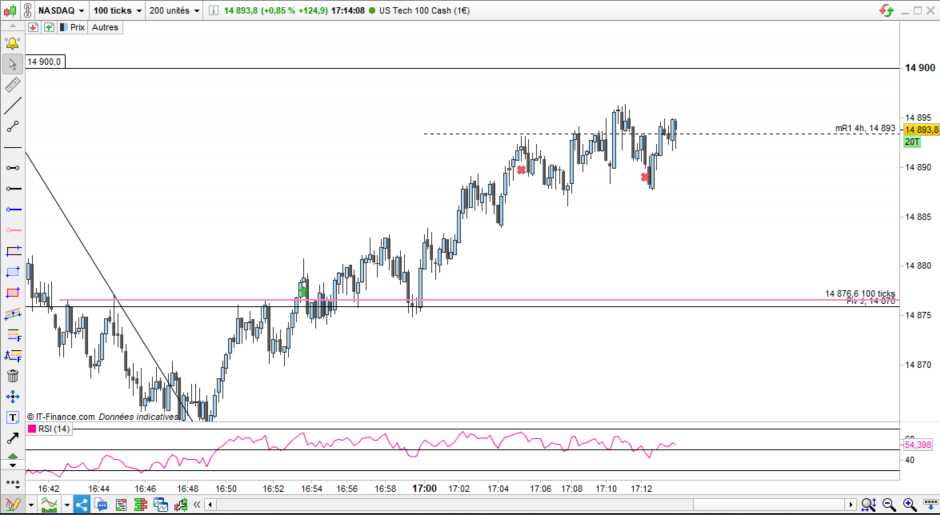Click the 14 900,0 horizontal line label

click(44, 62)
